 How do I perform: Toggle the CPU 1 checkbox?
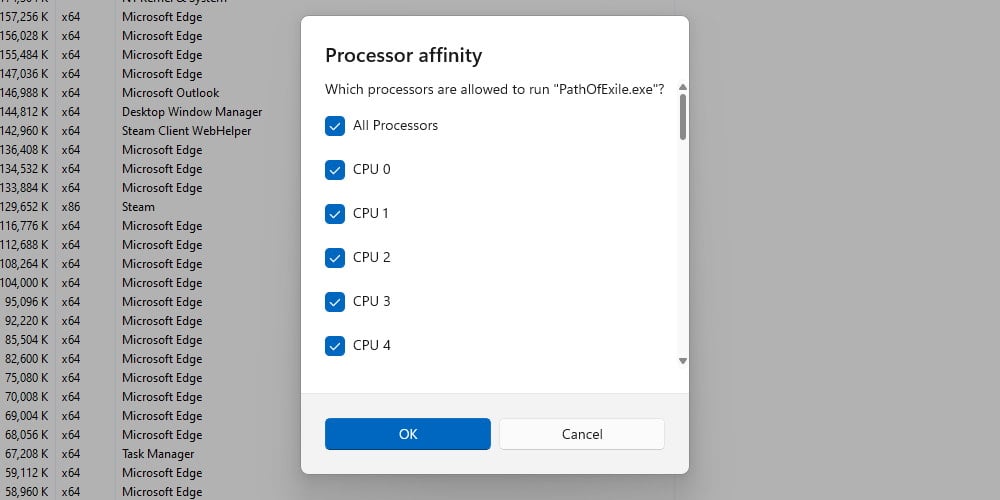coord(335,214)
